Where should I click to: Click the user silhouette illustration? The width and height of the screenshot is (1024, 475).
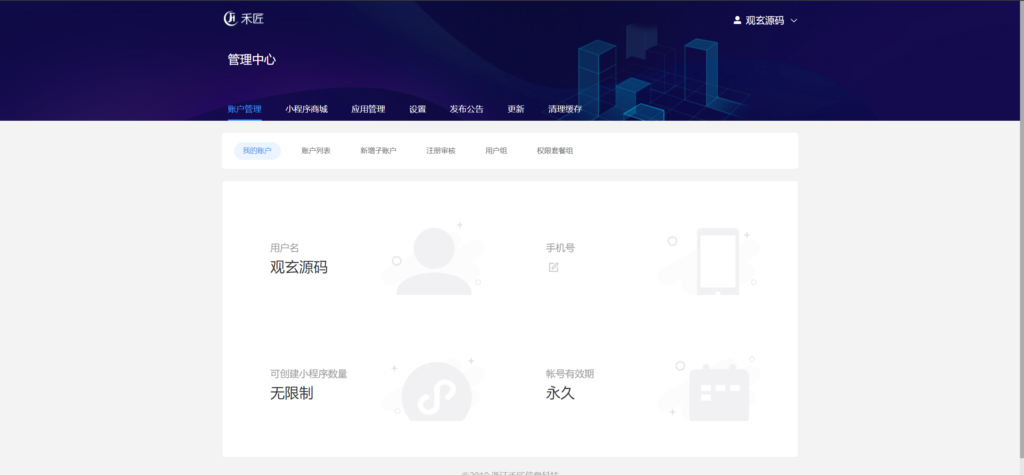point(433,261)
